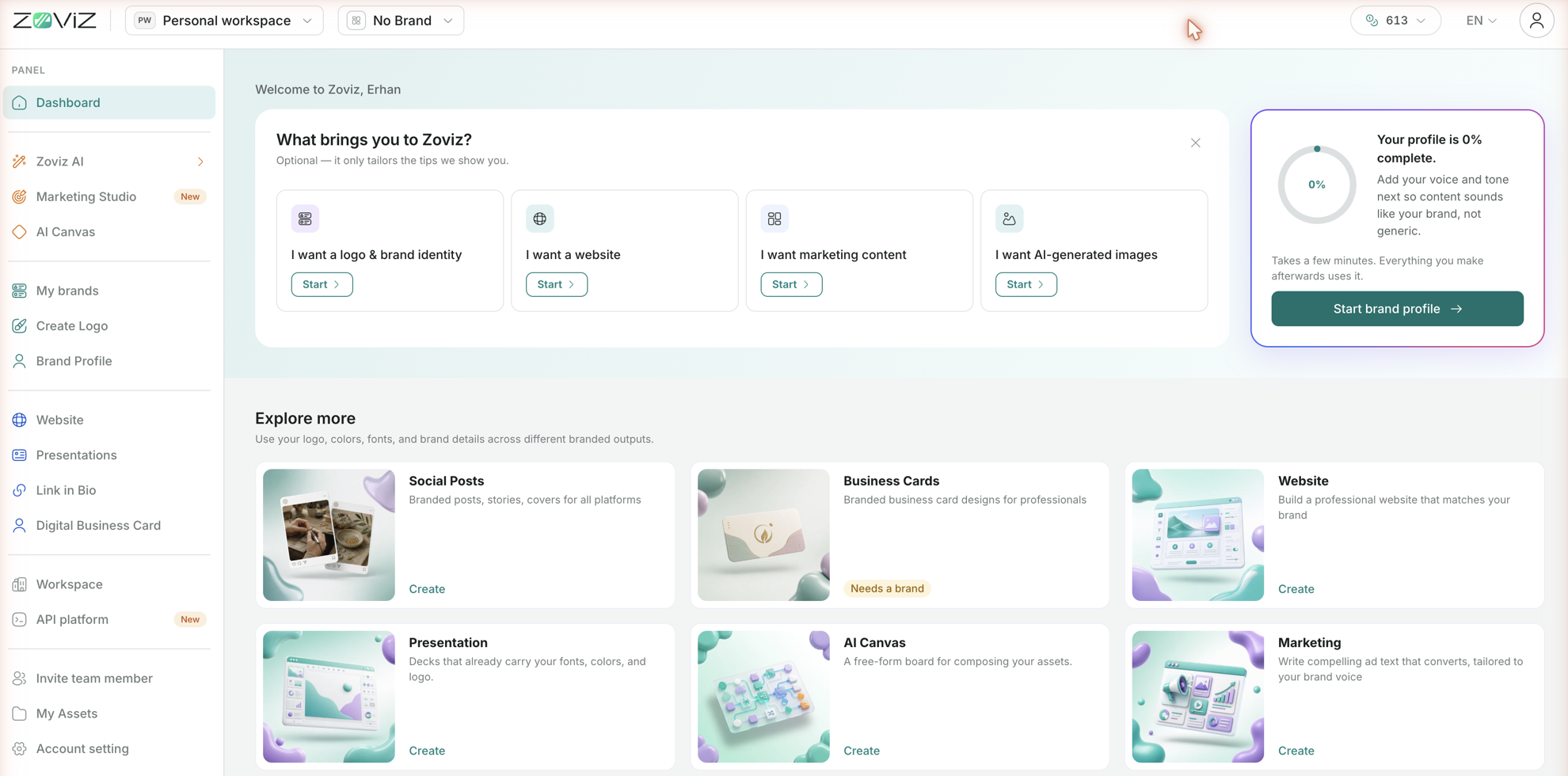Viewport: 1568px width, 776px height.
Task: Click the Create Logo pencil icon
Action: tap(20, 325)
